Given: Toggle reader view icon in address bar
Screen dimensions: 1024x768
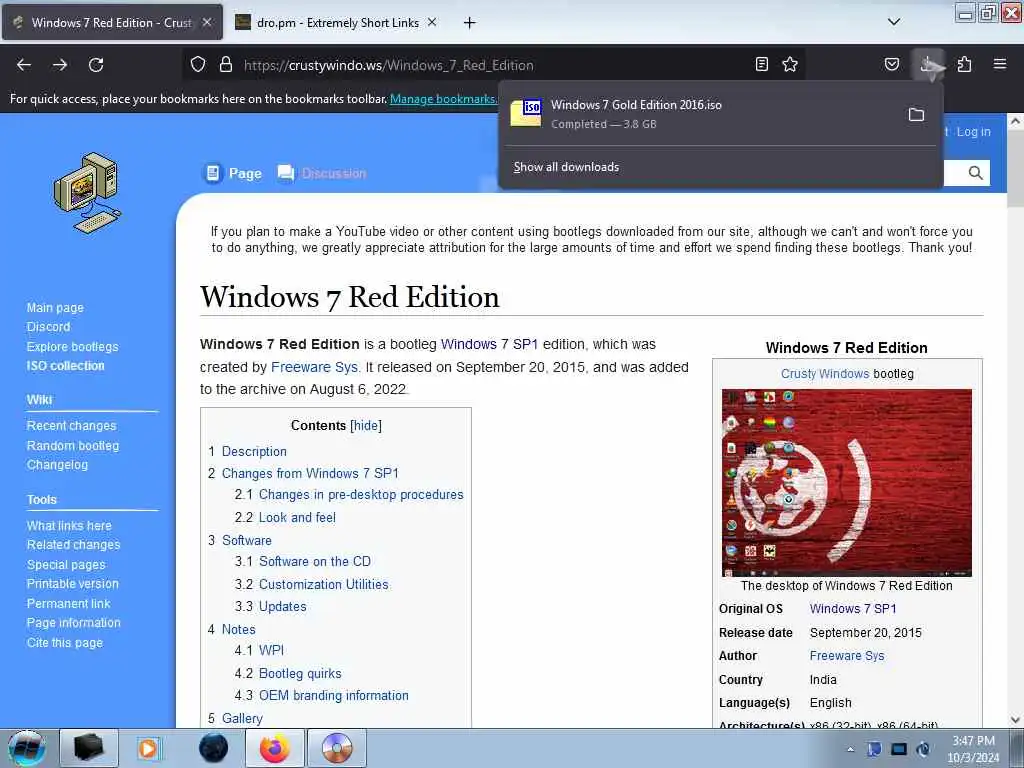Looking at the screenshot, I should (761, 64).
